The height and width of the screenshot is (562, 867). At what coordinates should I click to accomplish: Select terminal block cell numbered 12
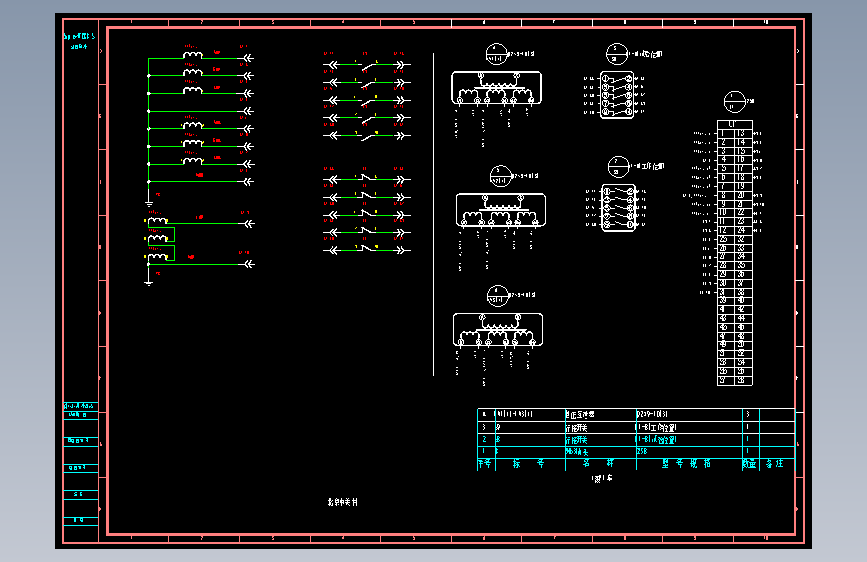(x=725, y=230)
